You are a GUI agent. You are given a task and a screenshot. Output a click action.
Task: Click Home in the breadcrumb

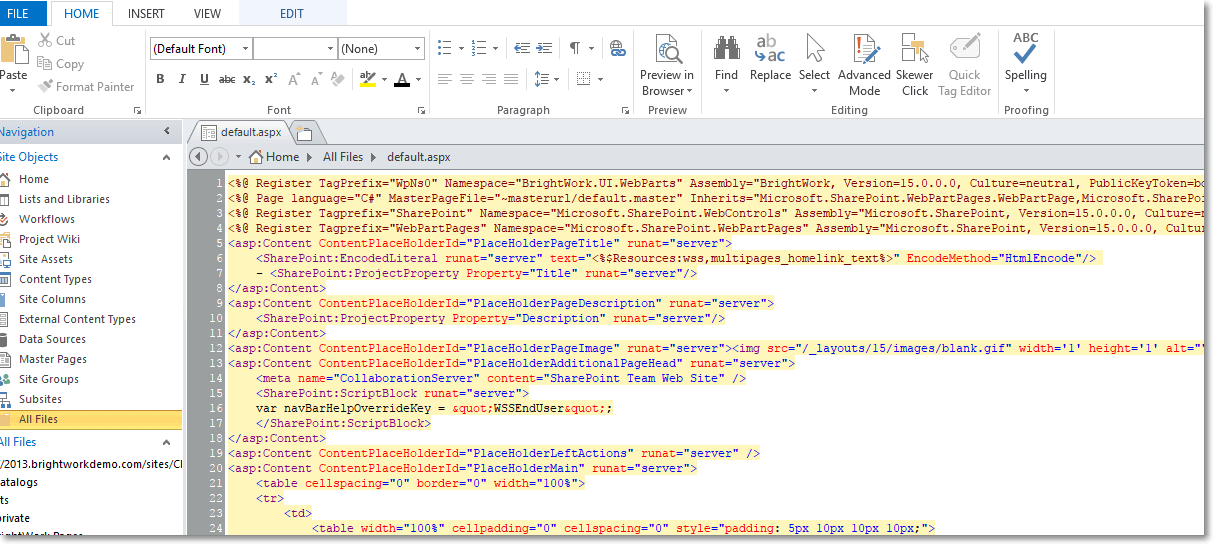tap(274, 157)
